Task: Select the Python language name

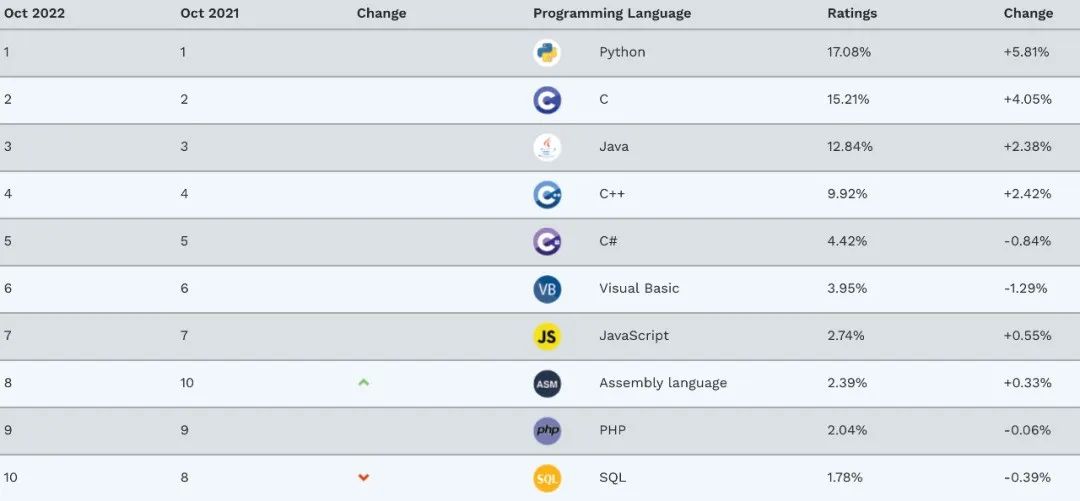Action: pyautogui.click(x=622, y=52)
